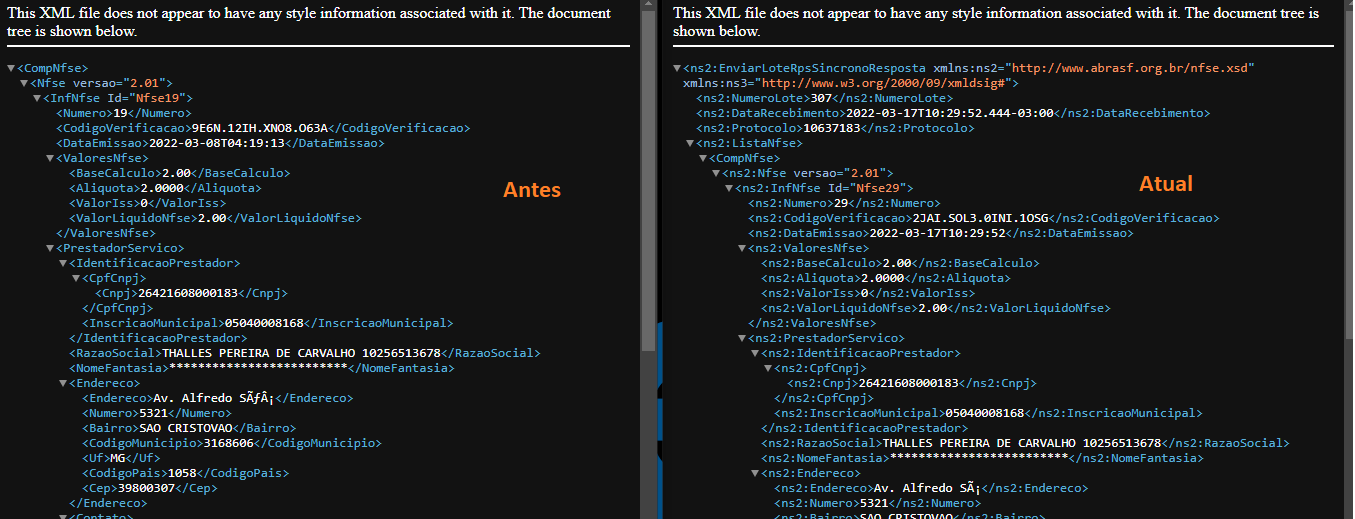Collapse the right pane CompNfse node

point(703,158)
